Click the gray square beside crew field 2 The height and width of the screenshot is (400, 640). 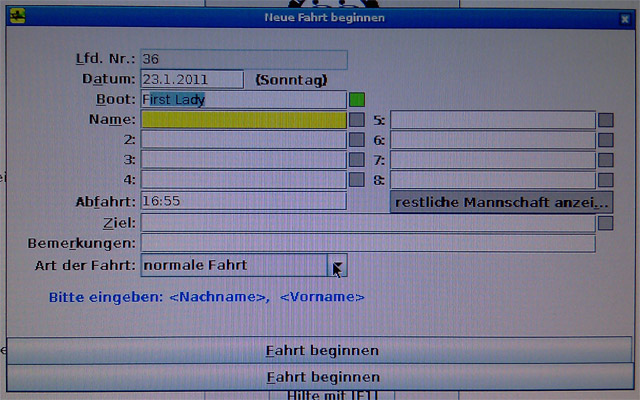(x=357, y=140)
